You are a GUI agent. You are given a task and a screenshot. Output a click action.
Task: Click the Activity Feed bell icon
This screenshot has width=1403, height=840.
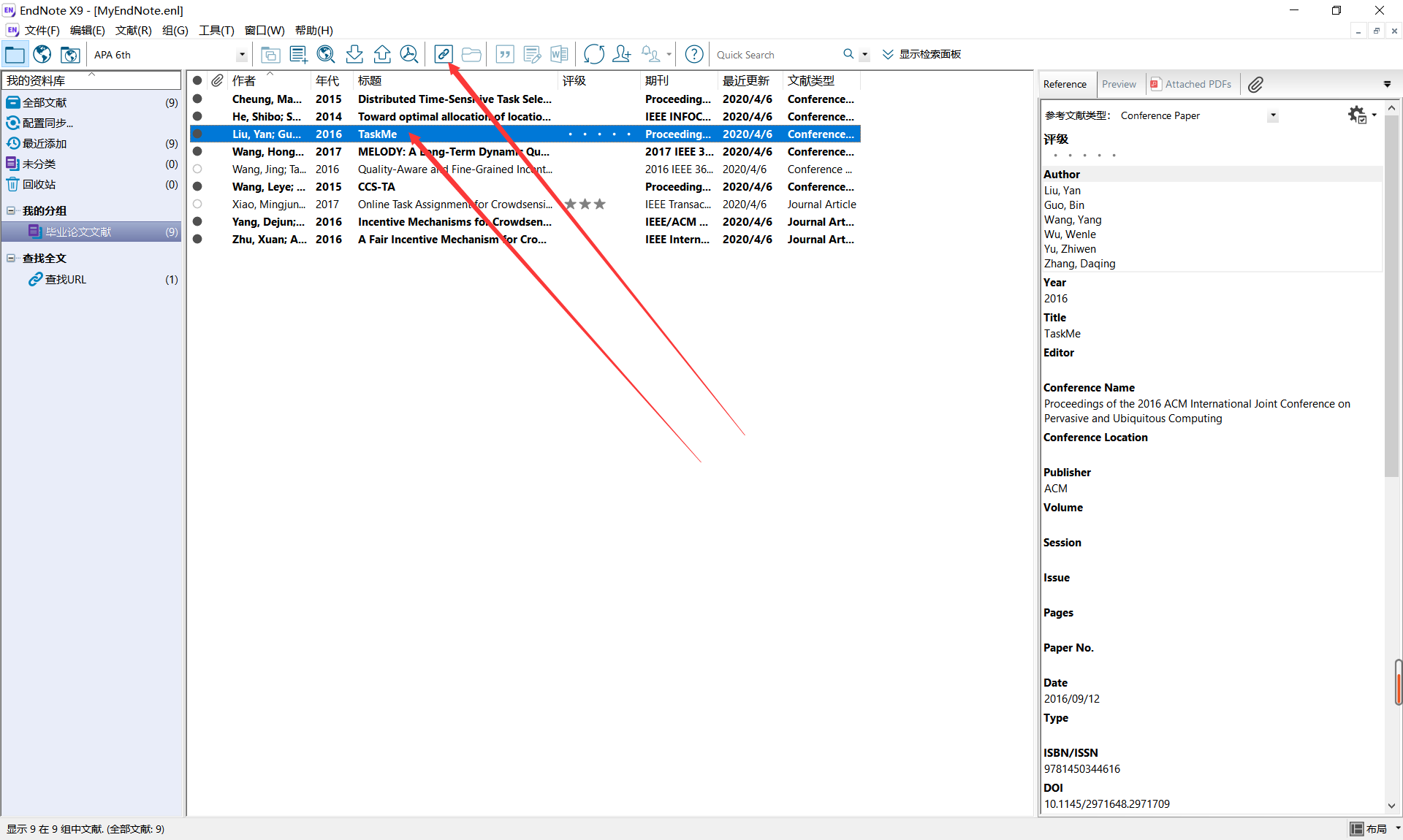(x=650, y=54)
